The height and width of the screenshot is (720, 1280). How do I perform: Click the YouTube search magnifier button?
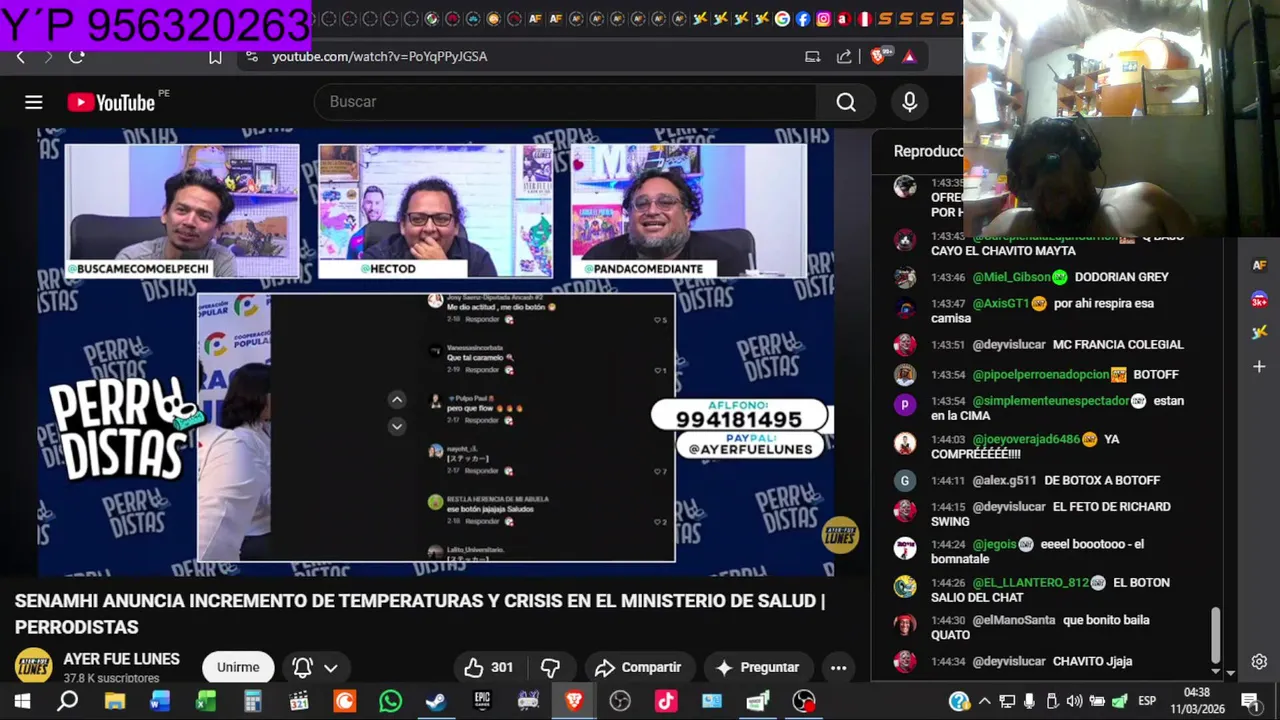click(846, 102)
